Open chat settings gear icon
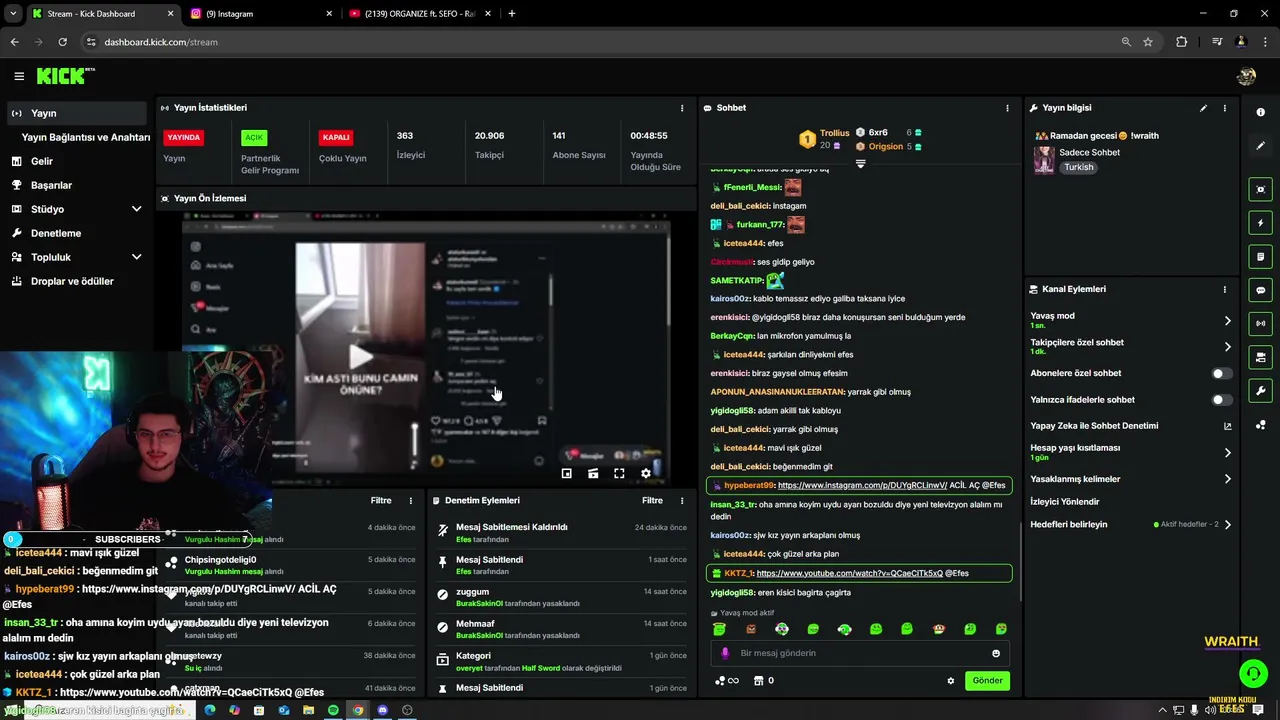Image resolution: width=1280 pixels, height=720 pixels. click(951, 681)
